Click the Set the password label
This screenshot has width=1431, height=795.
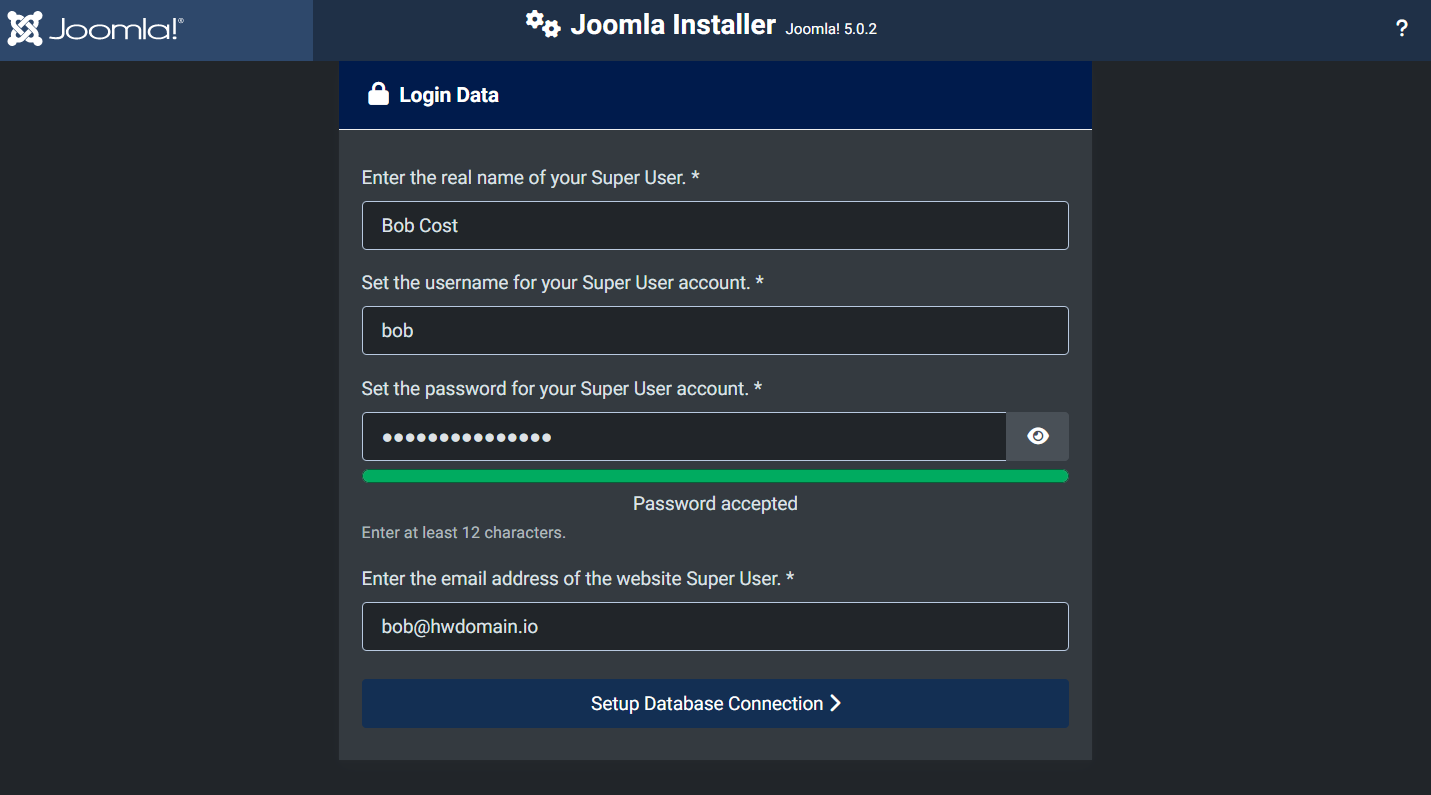tap(561, 388)
